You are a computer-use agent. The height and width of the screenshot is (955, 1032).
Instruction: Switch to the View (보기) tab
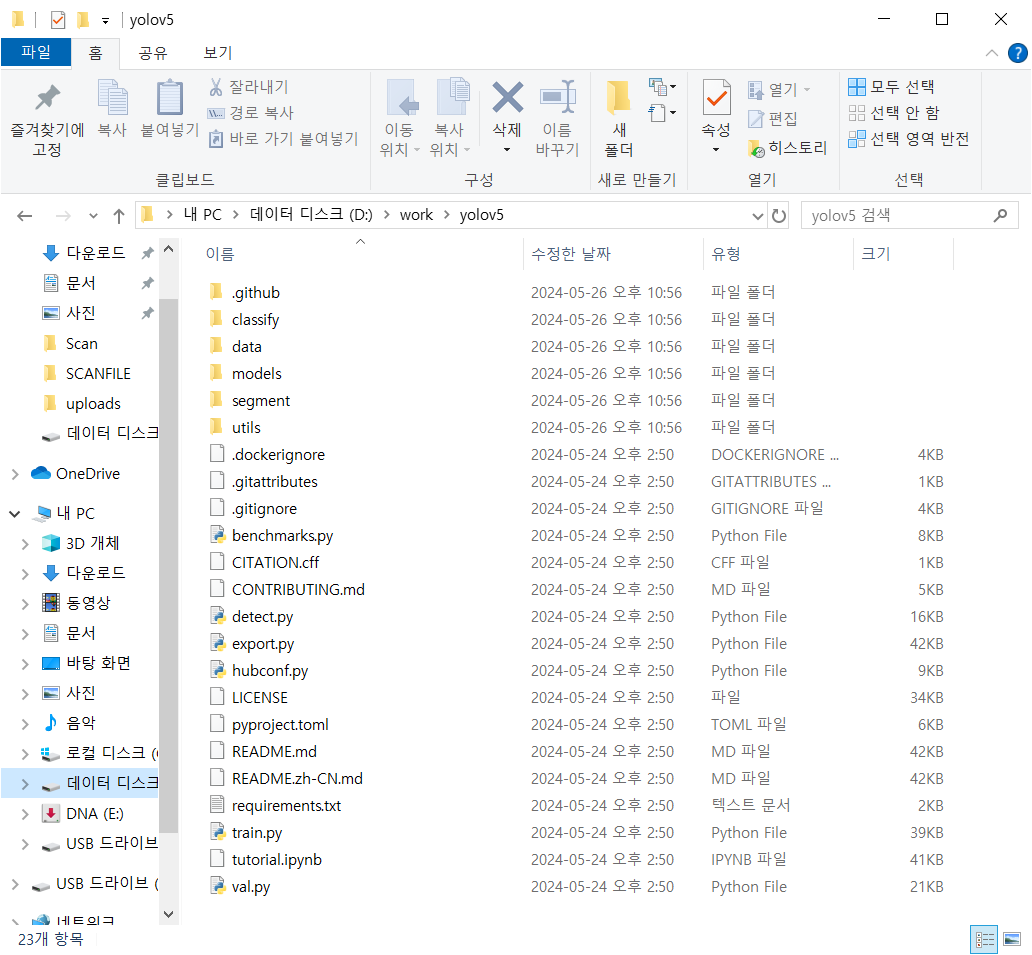tap(218, 53)
